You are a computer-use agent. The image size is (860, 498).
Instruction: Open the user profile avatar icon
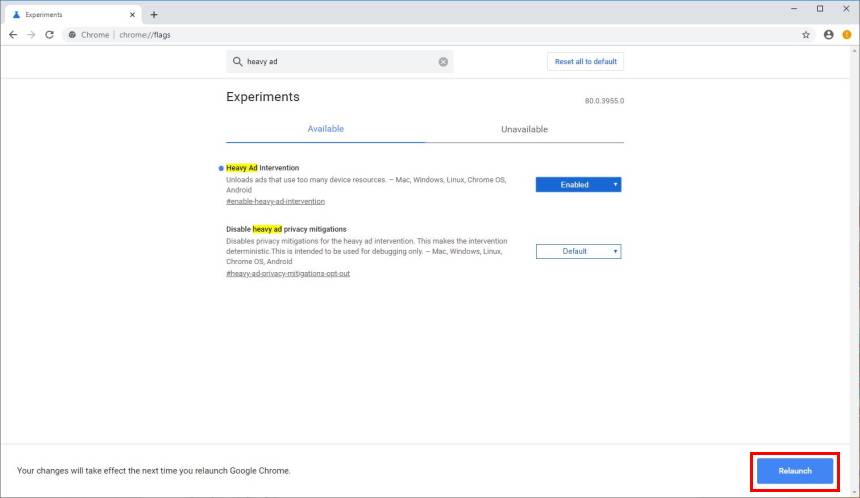coord(828,35)
